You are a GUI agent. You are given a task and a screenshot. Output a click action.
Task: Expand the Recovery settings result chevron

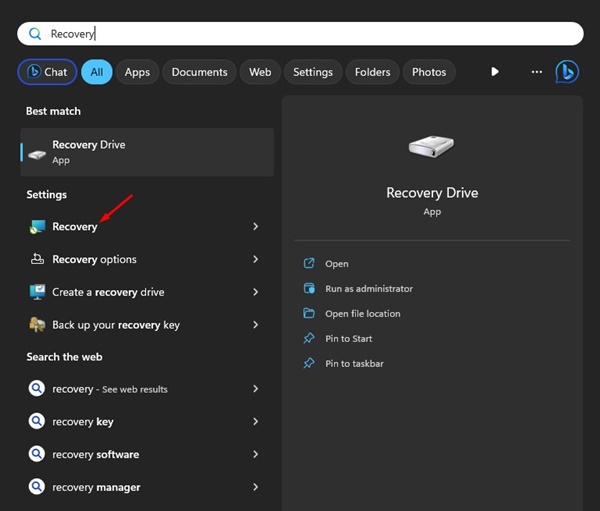click(x=255, y=227)
